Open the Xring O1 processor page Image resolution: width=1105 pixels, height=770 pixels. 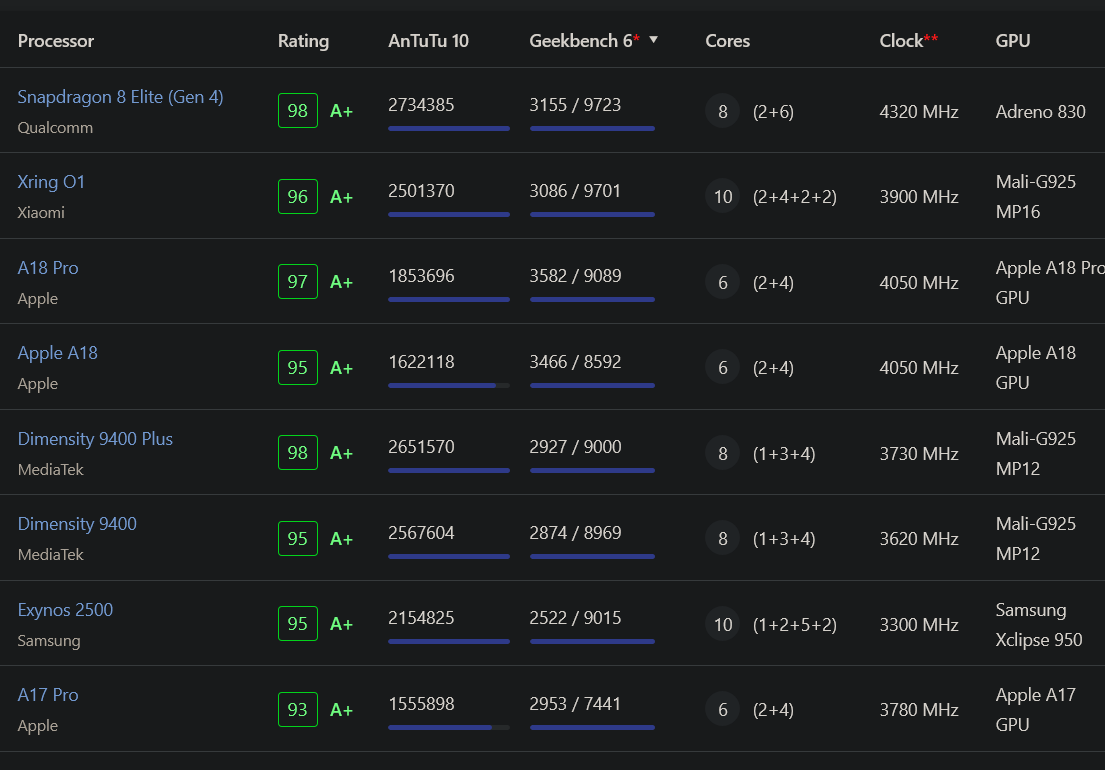point(51,182)
